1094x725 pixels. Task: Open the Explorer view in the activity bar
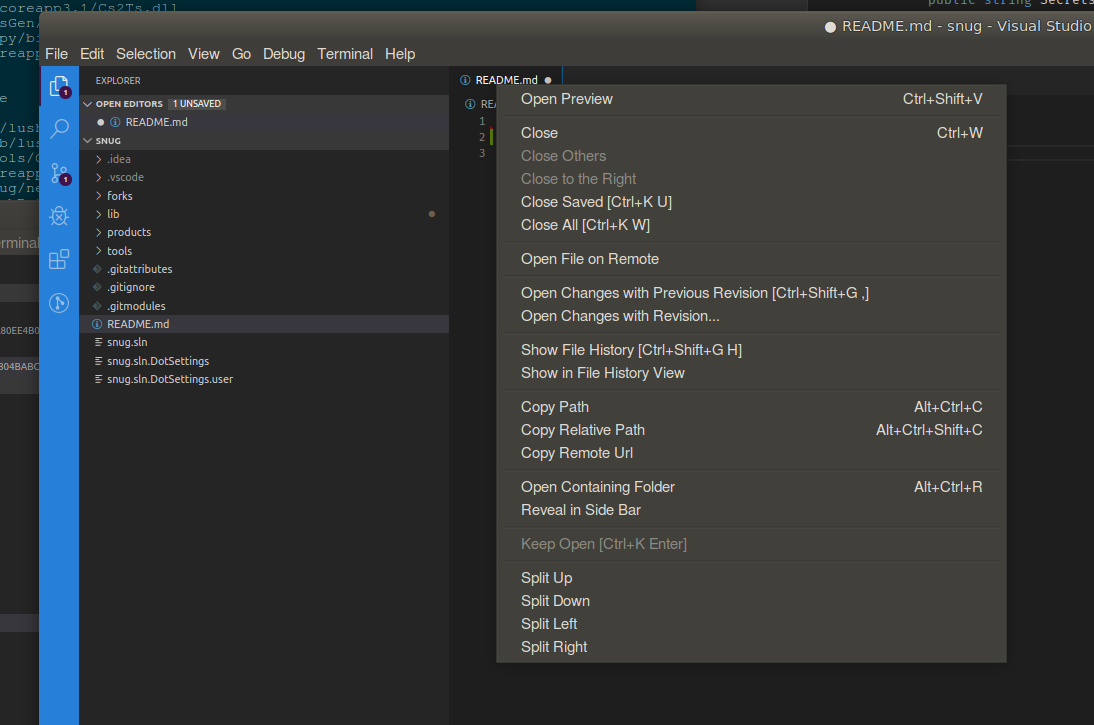(59, 87)
